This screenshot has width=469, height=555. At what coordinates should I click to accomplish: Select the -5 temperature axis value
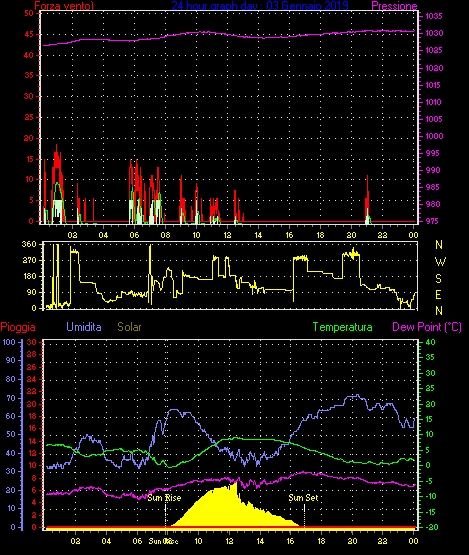click(430, 481)
